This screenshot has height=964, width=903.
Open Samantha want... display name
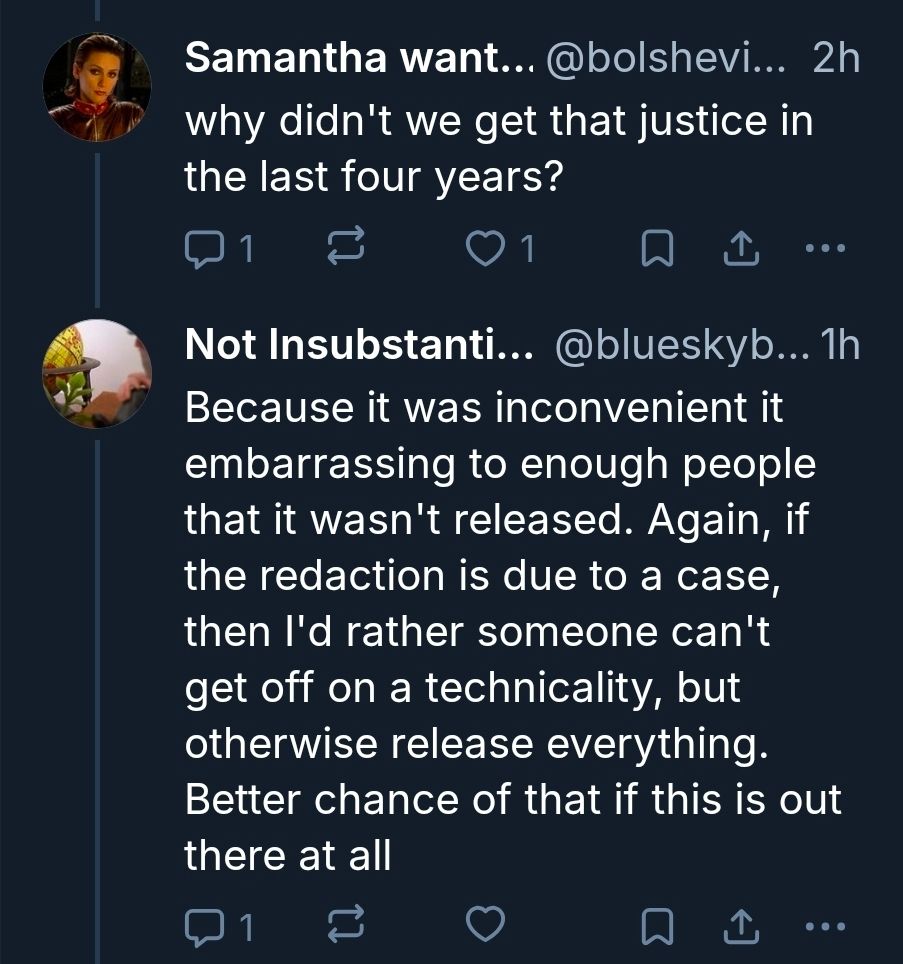click(x=345, y=62)
